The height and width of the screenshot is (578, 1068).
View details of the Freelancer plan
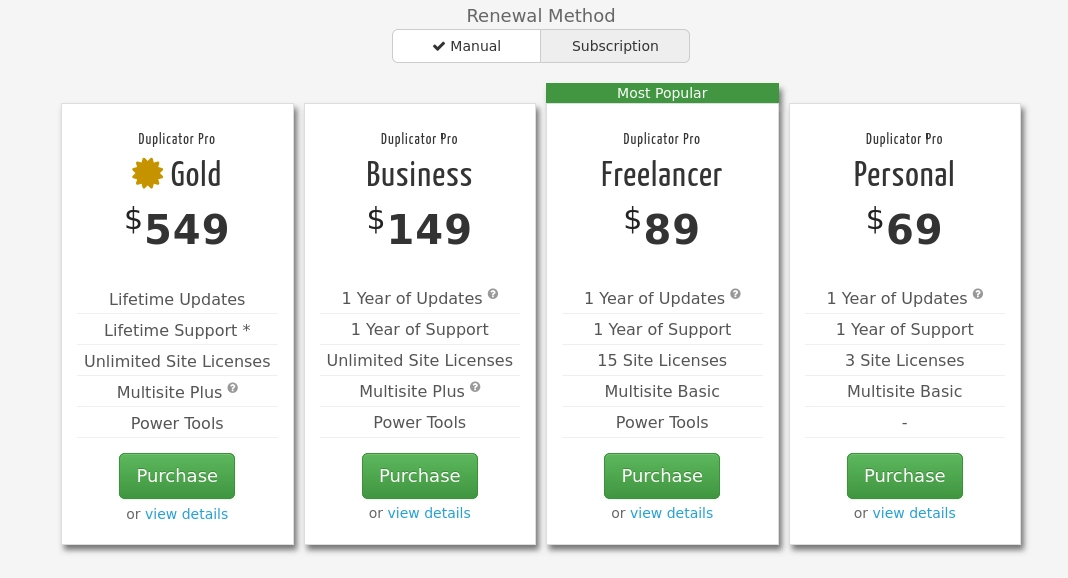[672, 513]
